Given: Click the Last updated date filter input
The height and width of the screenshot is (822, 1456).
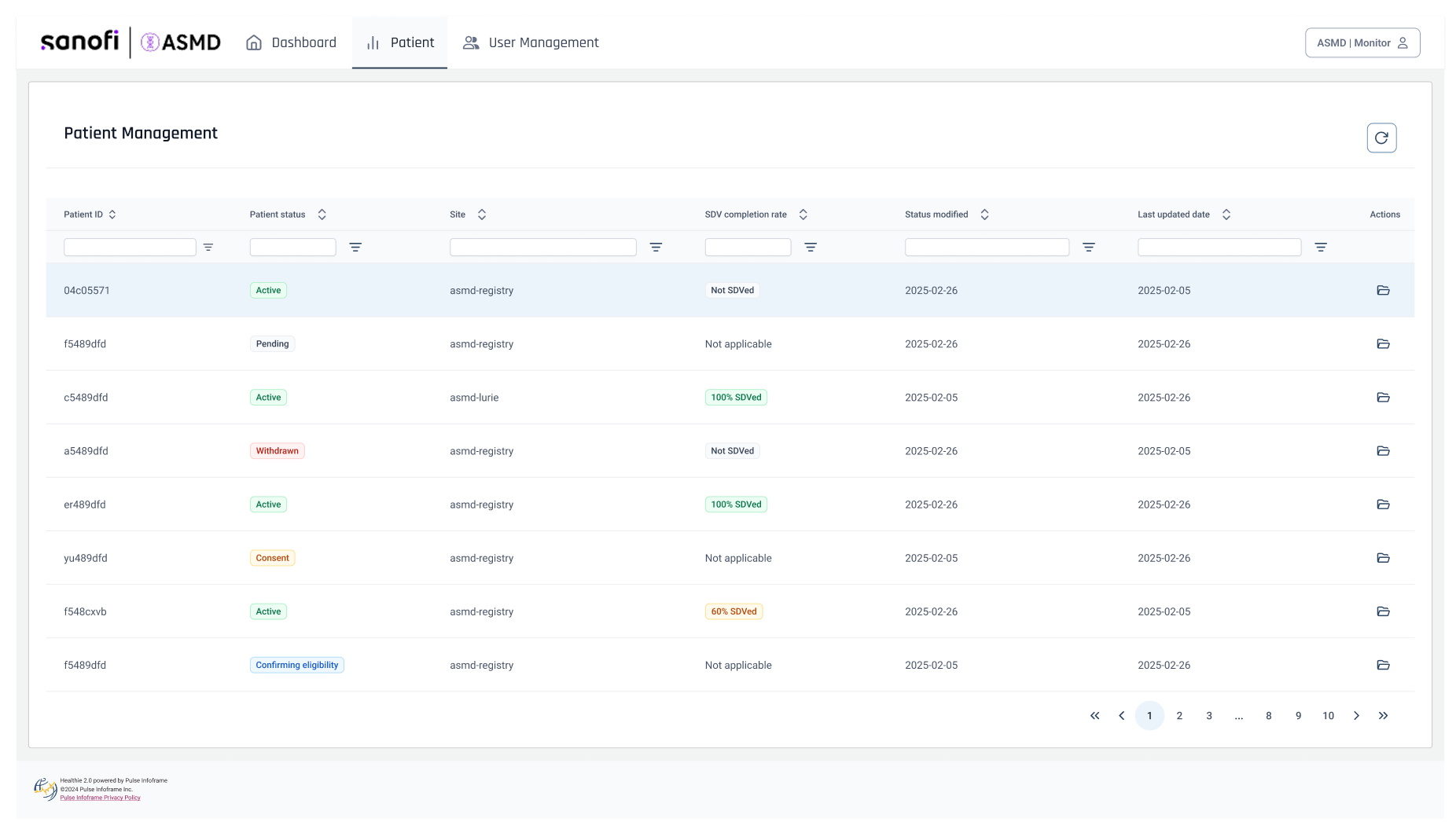Looking at the screenshot, I should (1219, 247).
